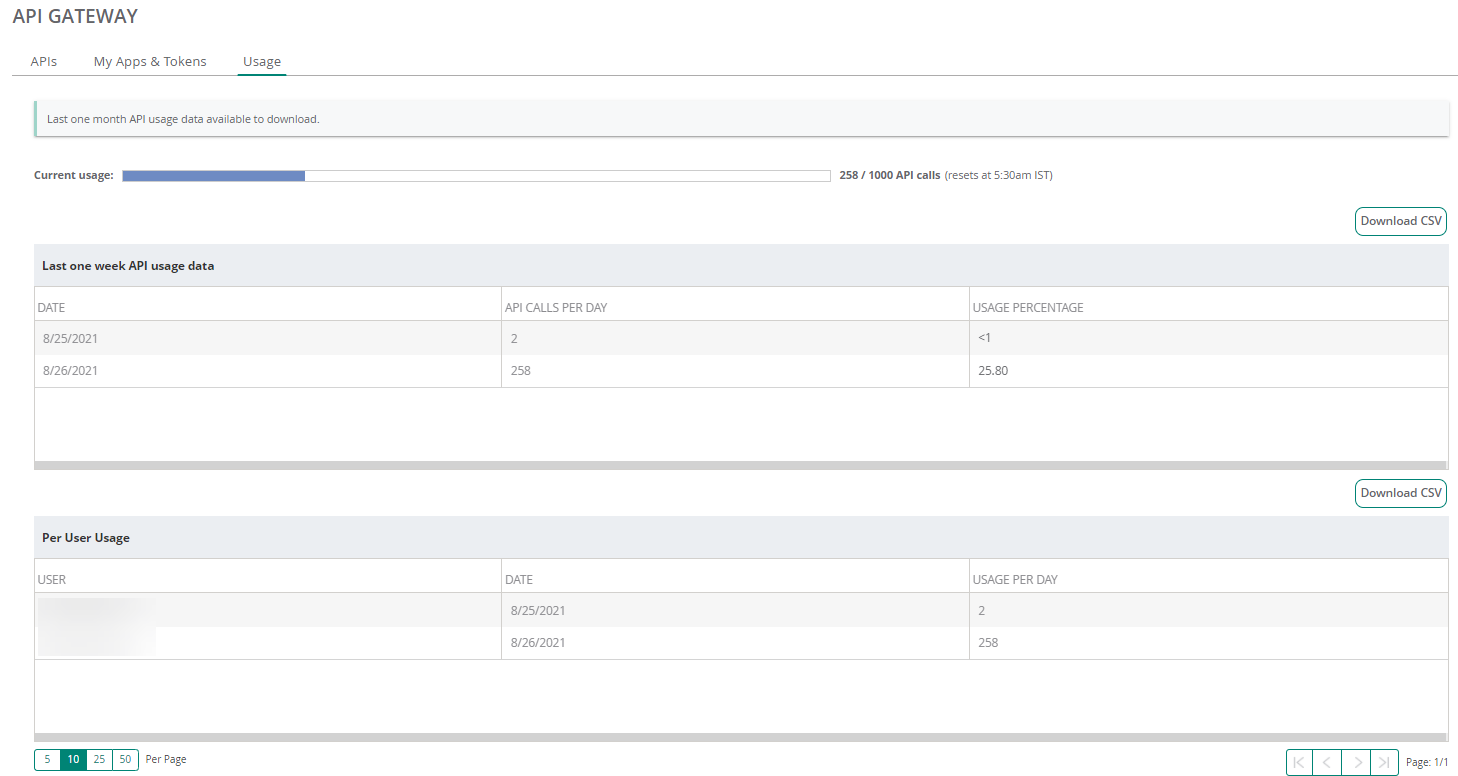Click the USAGE PERCENTAGE column header
The image size is (1458, 776).
click(1028, 307)
